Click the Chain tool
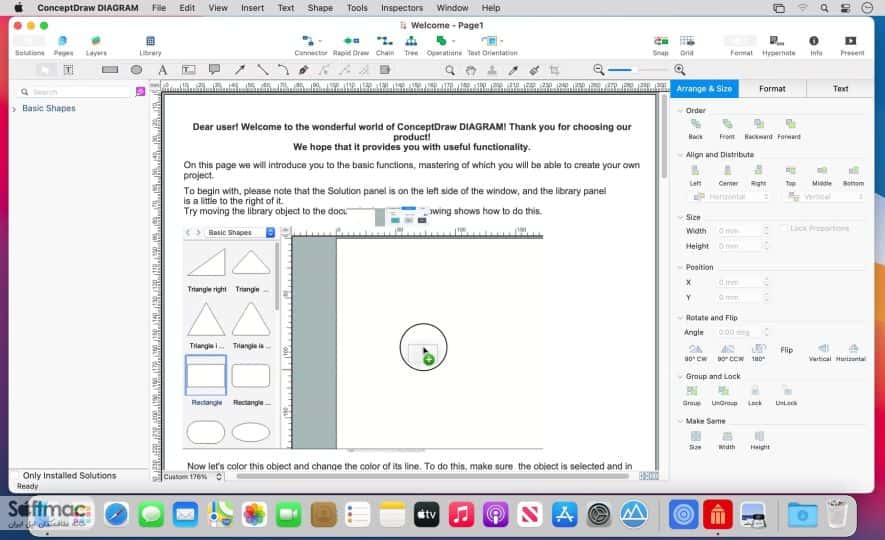Image resolution: width=885 pixels, height=540 pixels. click(385, 45)
